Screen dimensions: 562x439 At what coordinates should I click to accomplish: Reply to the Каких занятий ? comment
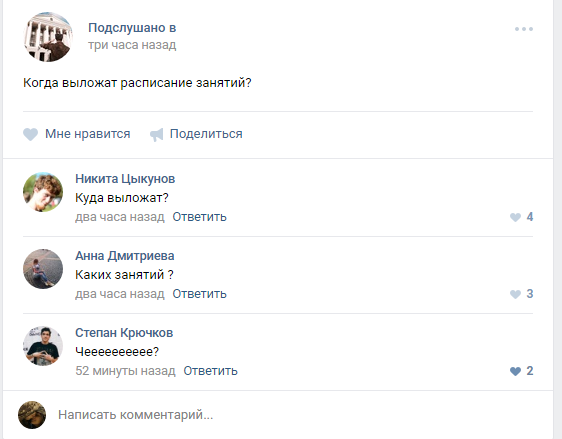point(200,294)
